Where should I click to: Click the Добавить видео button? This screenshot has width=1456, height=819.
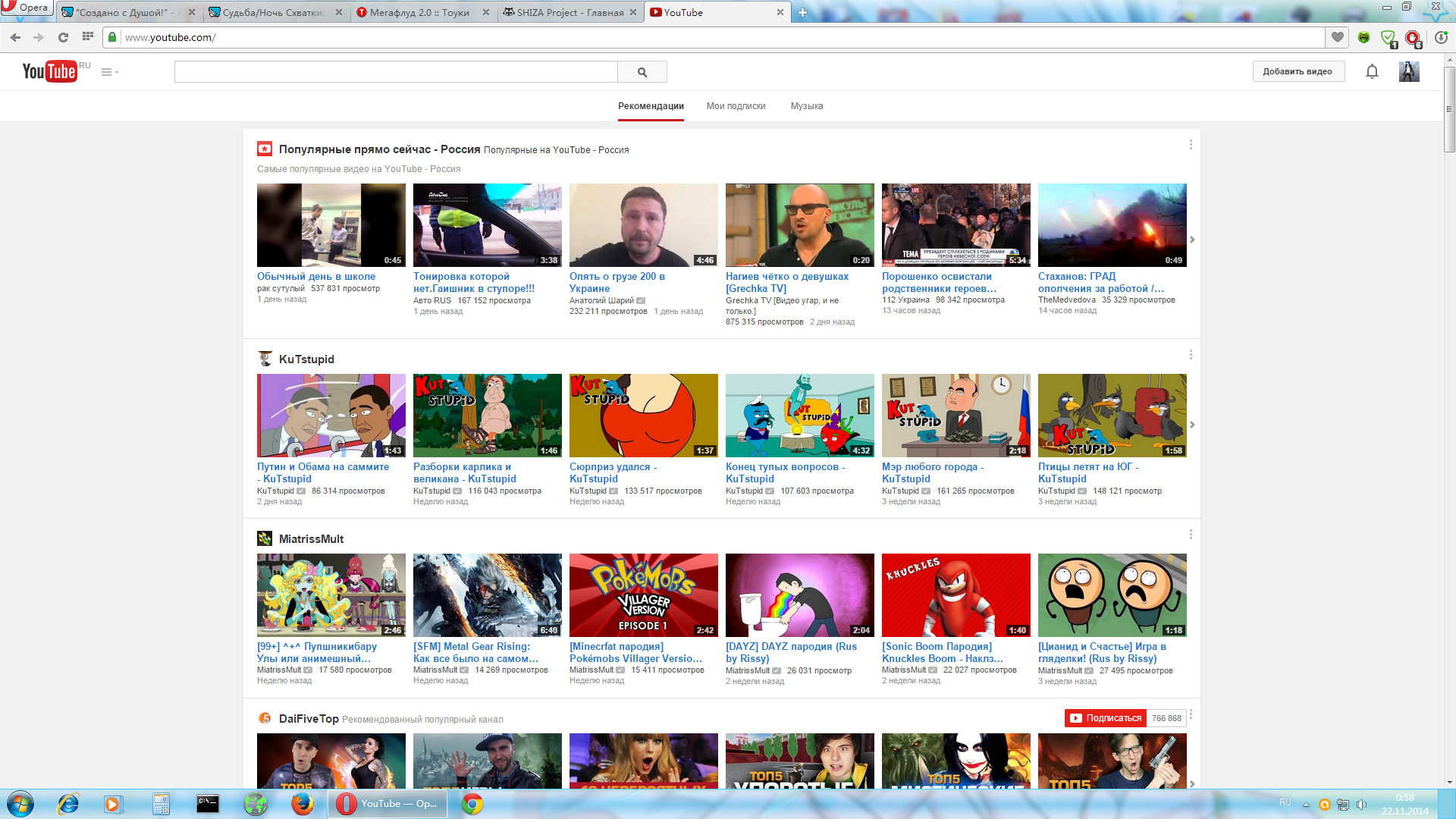tap(1298, 71)
